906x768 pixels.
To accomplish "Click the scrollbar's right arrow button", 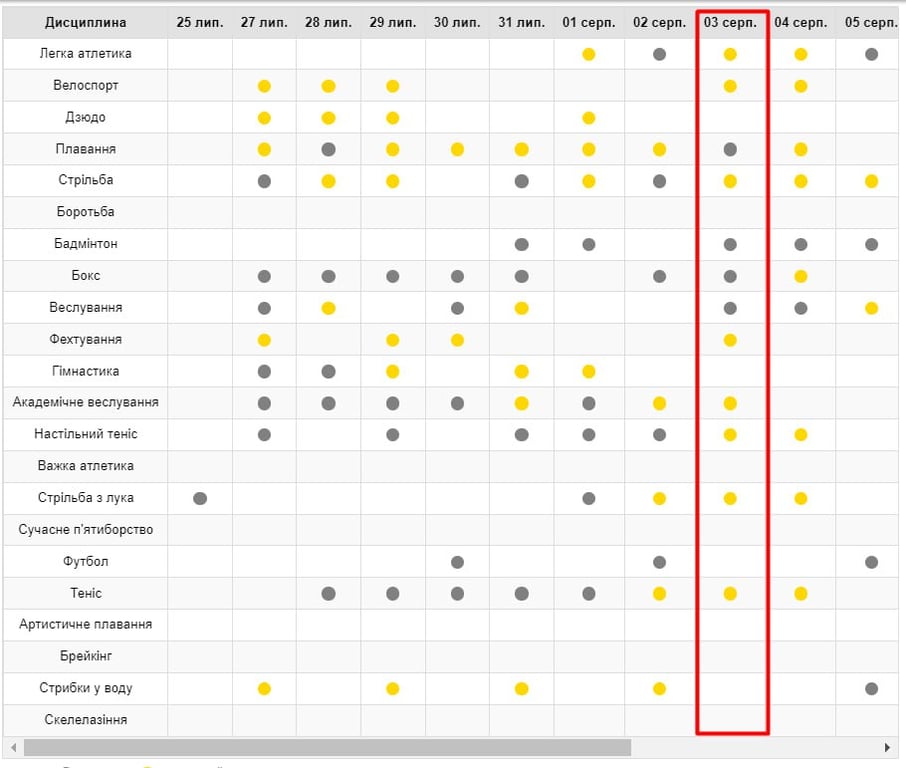I will pyautogui.click(x=886, y=747).
